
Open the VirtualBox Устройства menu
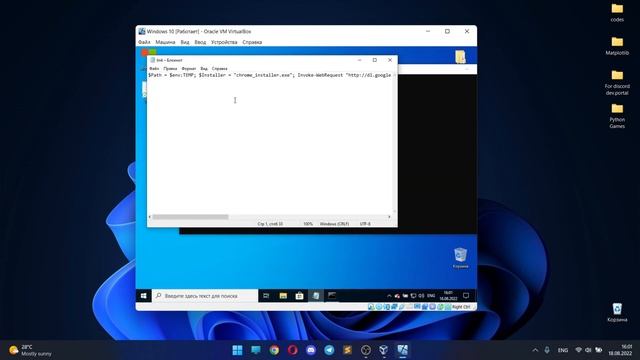pos(224,42)
